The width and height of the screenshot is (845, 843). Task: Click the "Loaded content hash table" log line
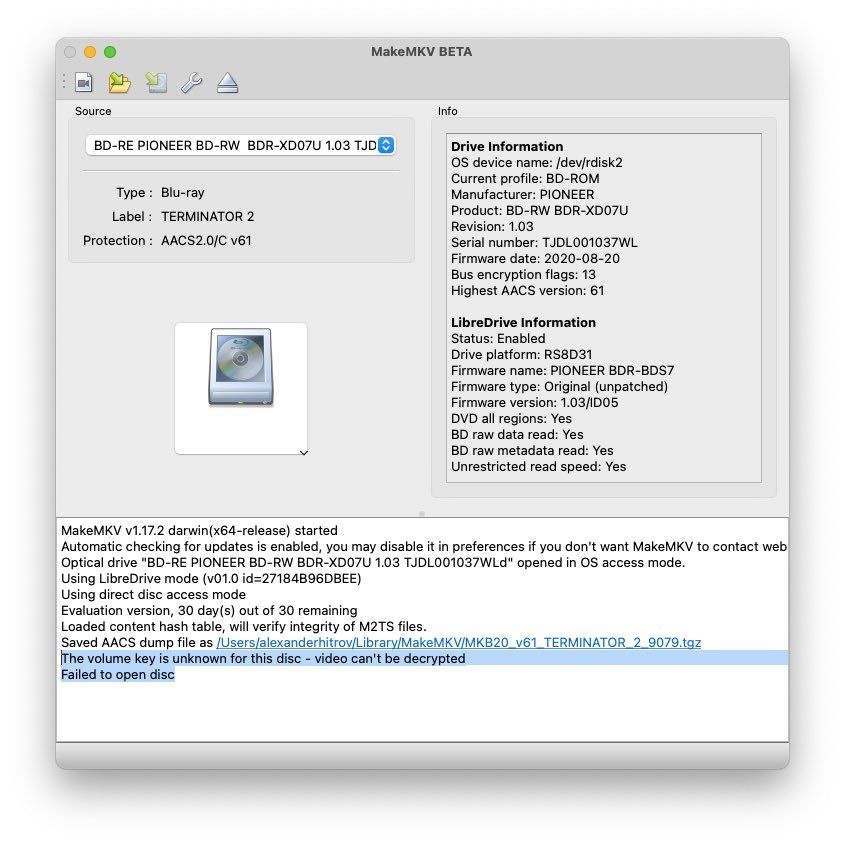pos(244,626)
